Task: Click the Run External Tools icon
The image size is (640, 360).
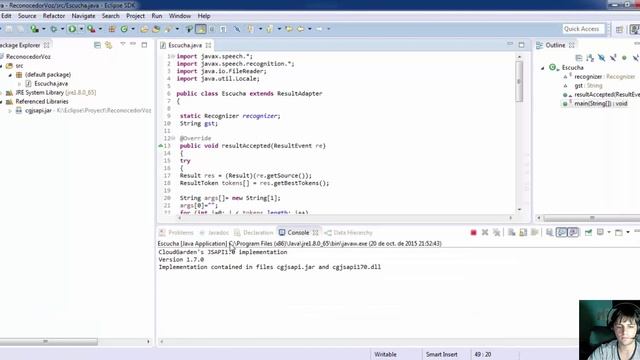Action: (x=91, y=29)
